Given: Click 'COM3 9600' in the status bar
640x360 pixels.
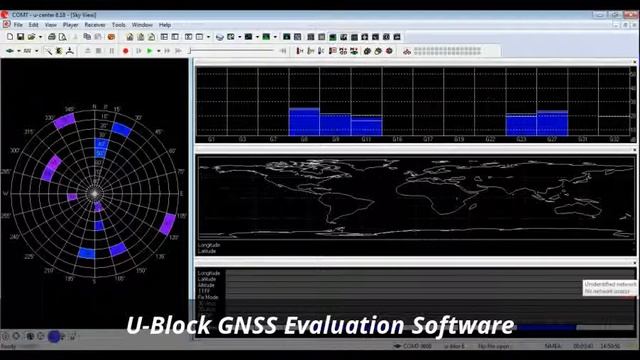Looking at the screenshot, I should (417, 346).
